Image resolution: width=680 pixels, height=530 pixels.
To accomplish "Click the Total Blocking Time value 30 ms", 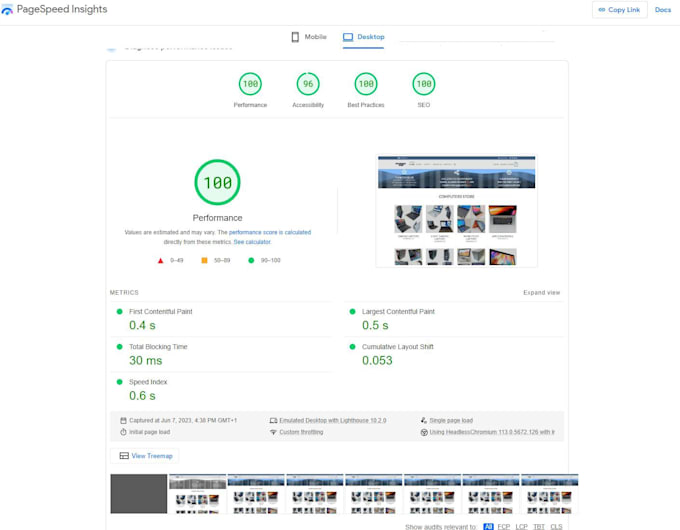I will [146, 360].
